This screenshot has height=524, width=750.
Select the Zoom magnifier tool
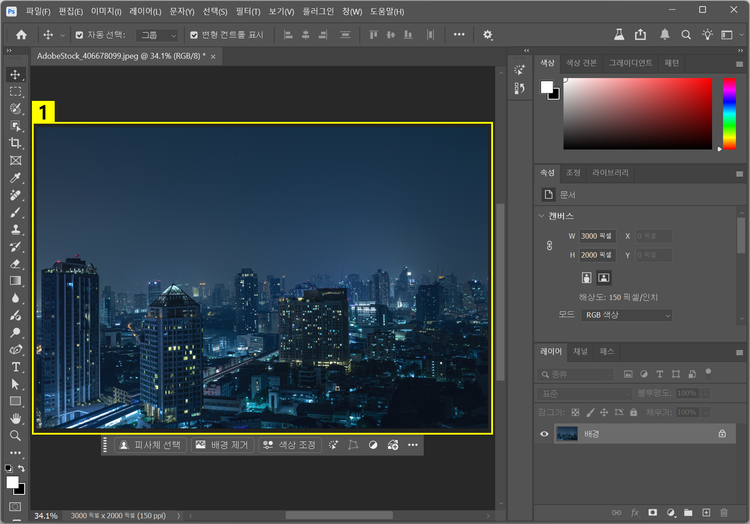coord(15,435)
